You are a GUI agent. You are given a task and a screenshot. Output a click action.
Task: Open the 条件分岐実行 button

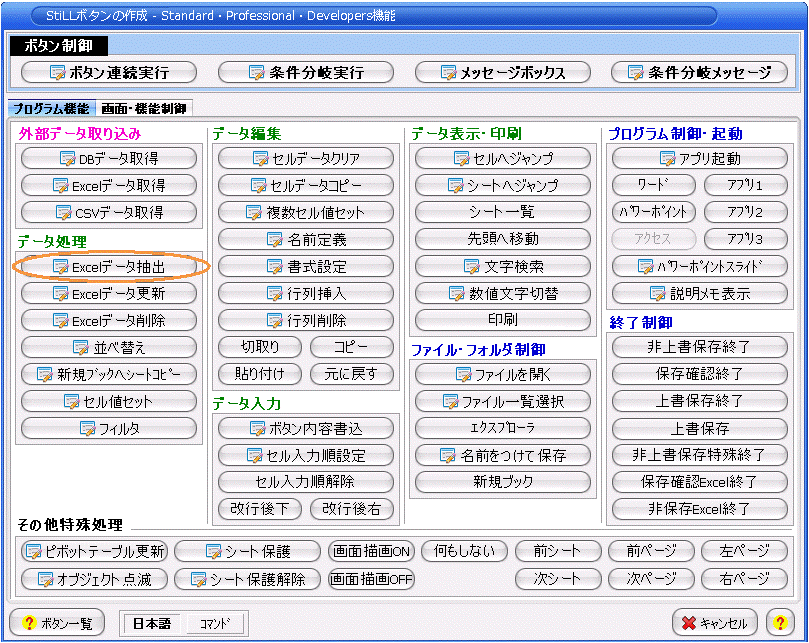tap(306, 72)
